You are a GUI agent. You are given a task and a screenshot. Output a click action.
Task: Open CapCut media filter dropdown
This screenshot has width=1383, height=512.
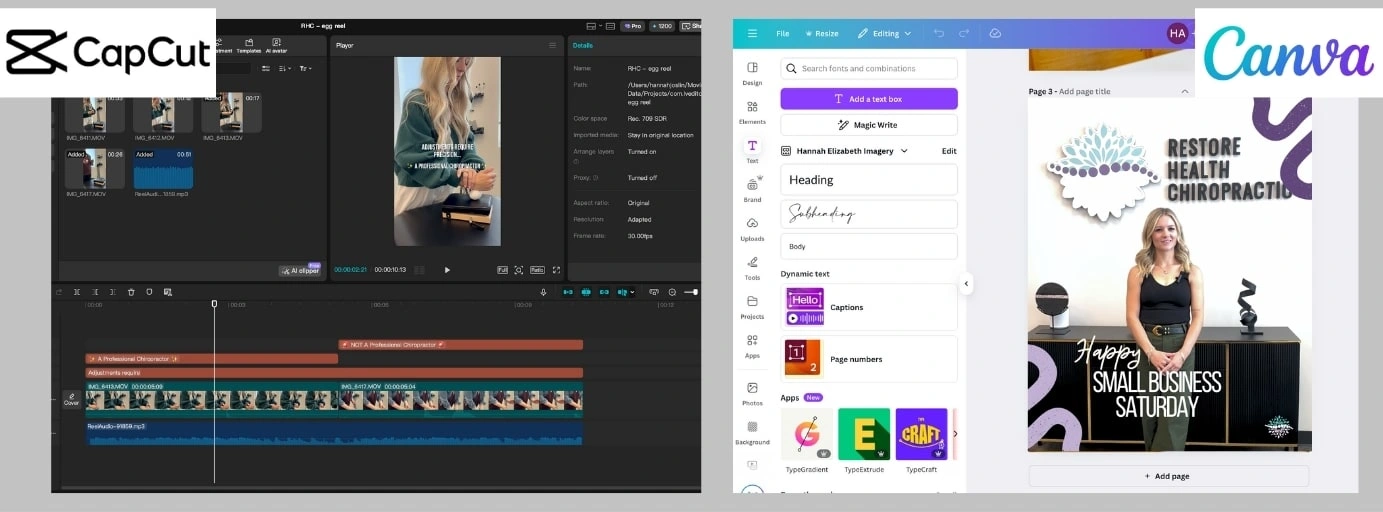point(305,68)
